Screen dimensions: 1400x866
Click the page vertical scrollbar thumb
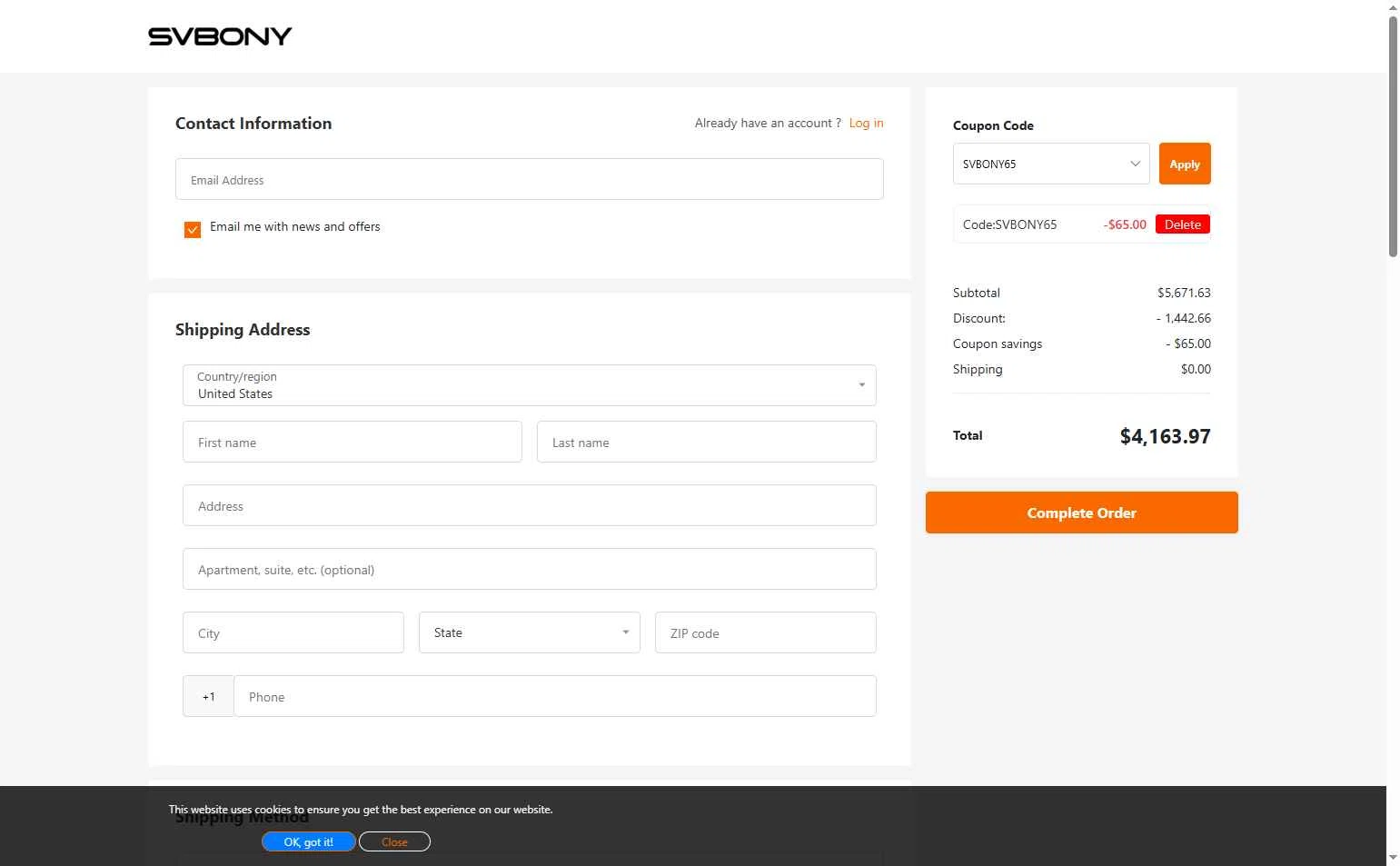click(1393, 136)
